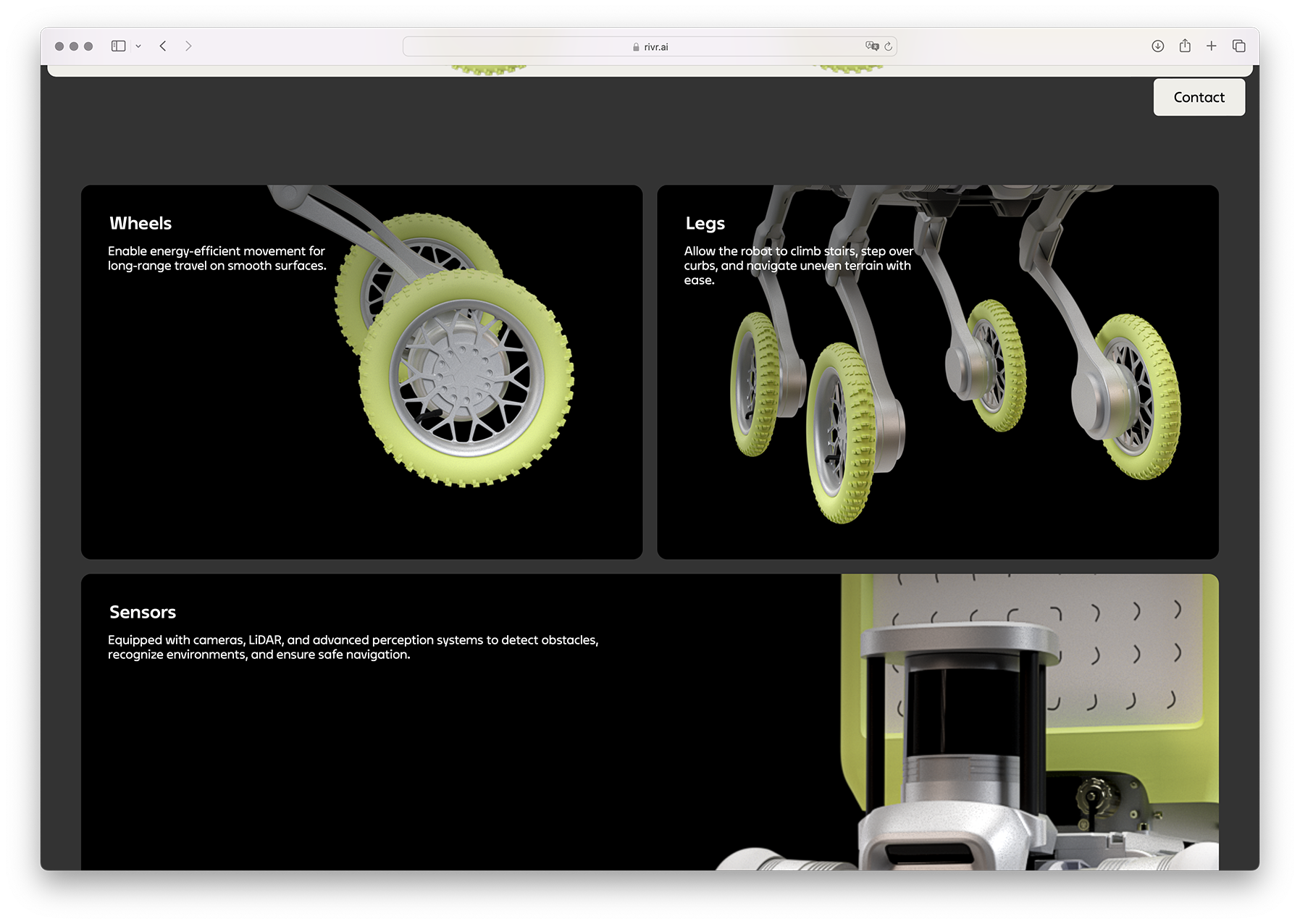Show the tab overview

1238,46
